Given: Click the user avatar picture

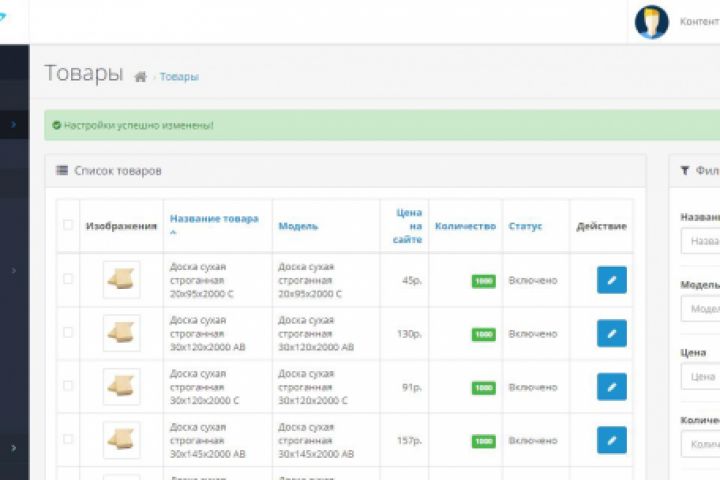Looking at the screenshot, I should [x=651, y=22].
